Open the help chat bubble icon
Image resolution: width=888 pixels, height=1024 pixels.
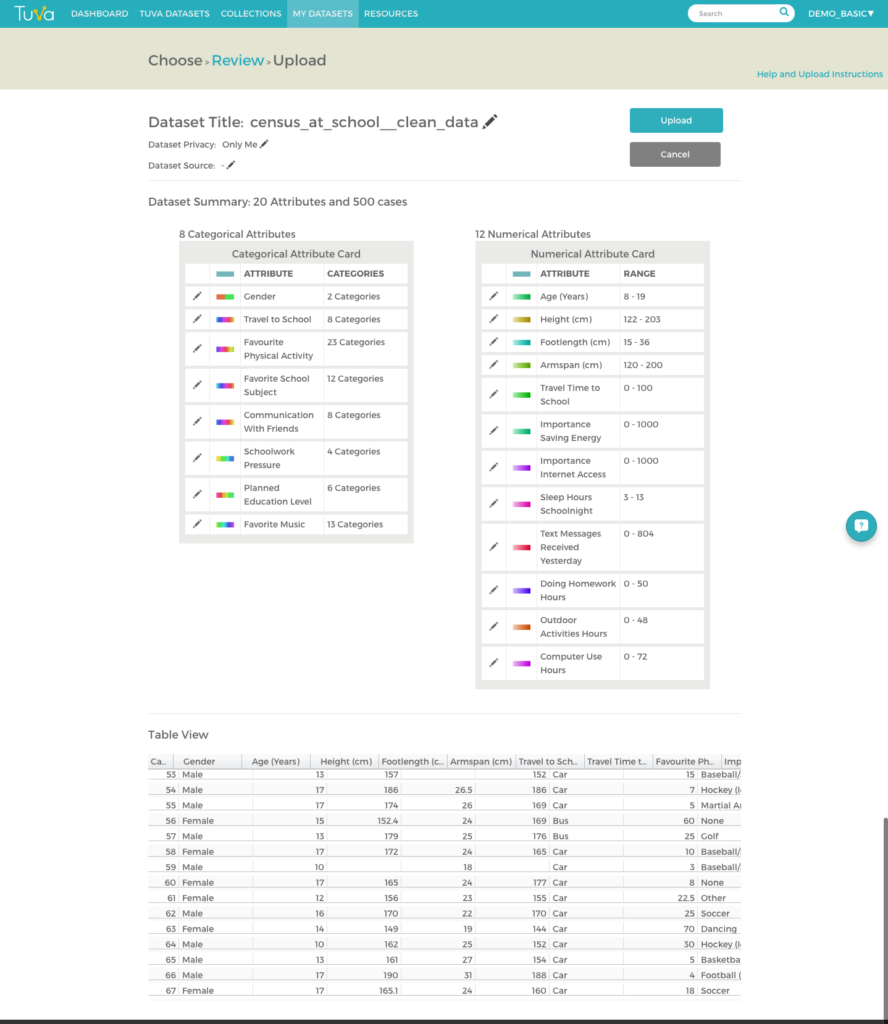point(861,526)
